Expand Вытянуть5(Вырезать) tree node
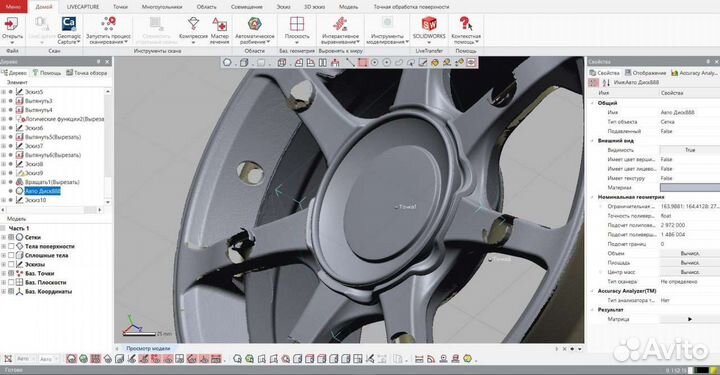 pos(4,137)
